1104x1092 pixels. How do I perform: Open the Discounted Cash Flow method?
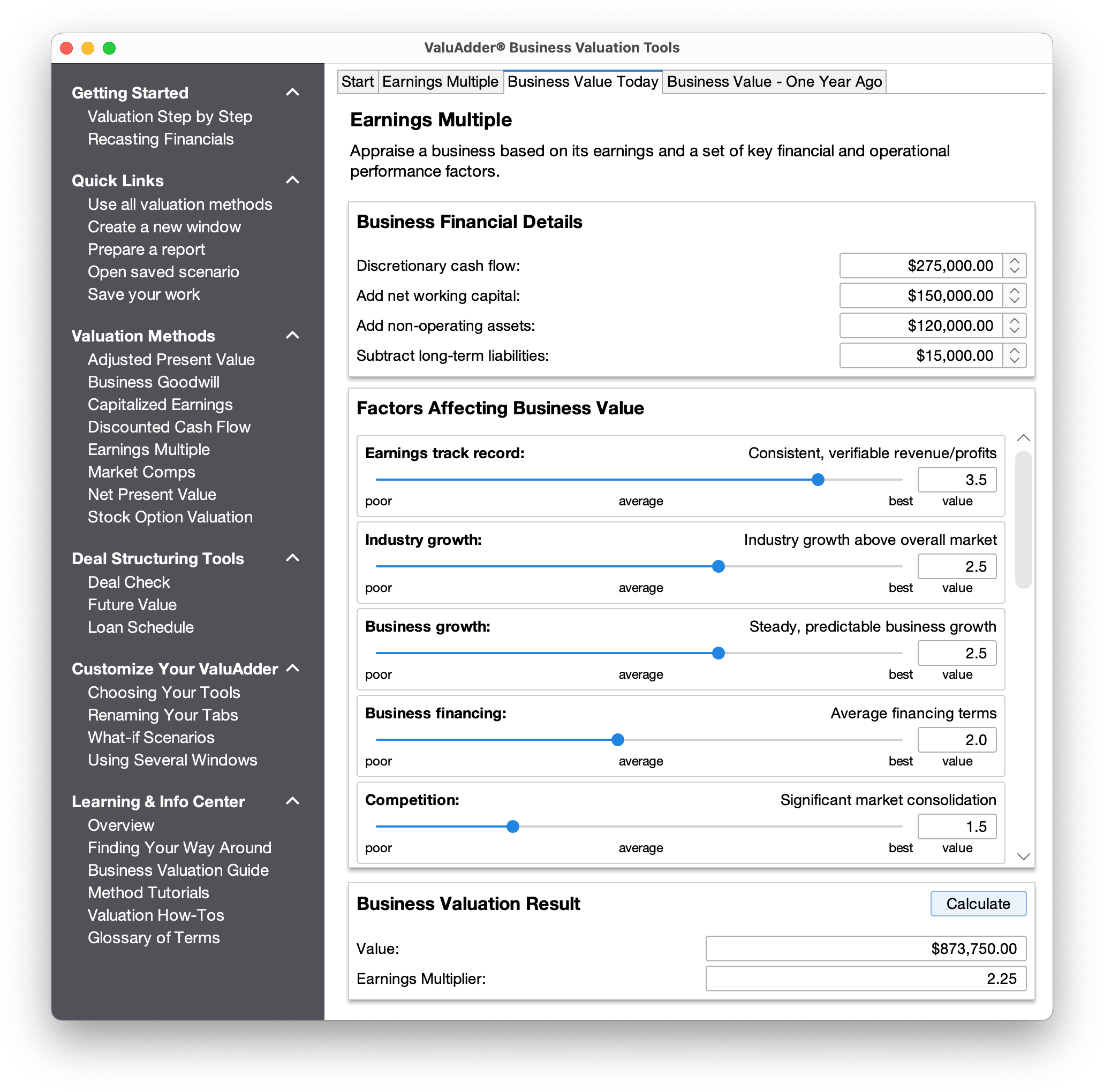coord(169,427)
